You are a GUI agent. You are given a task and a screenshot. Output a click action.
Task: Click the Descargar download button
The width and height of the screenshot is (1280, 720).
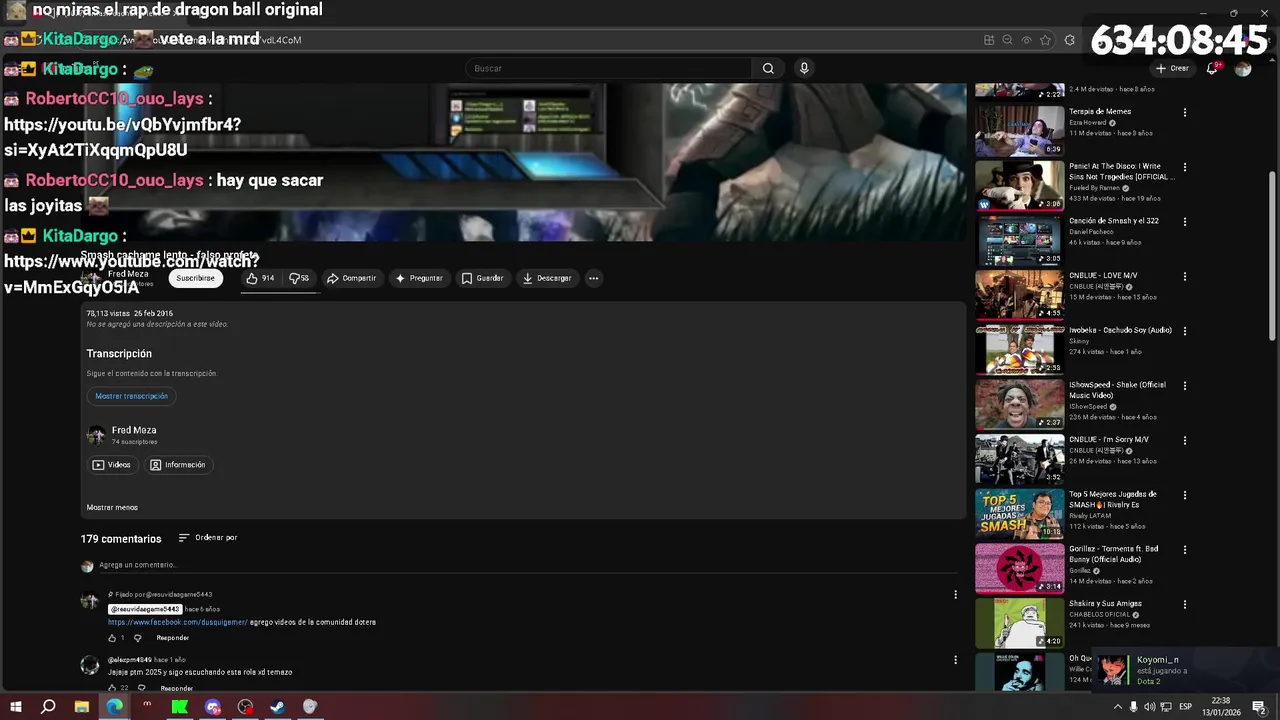point(547,278)
